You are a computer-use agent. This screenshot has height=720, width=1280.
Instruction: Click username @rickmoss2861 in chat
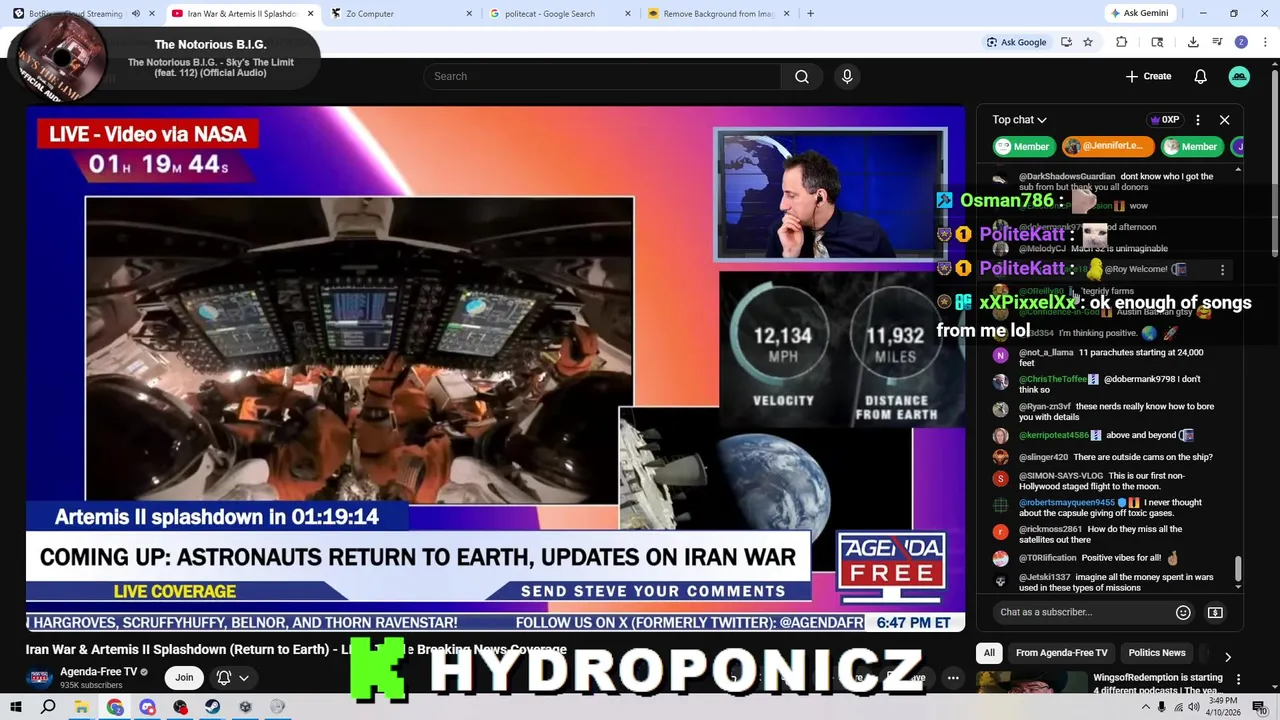(x=1050, y=529)
